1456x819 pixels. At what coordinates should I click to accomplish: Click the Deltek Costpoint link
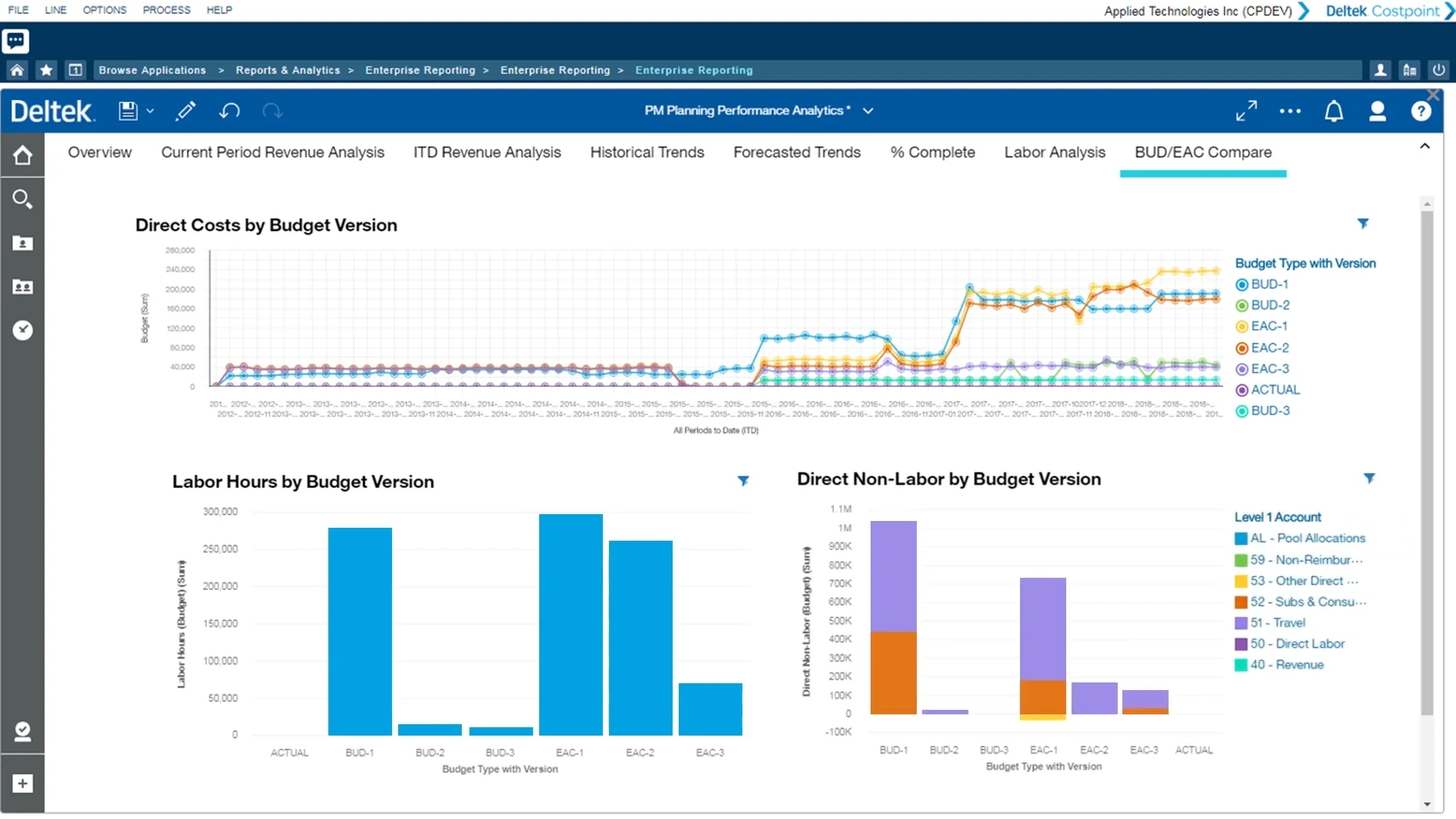[1386, 11]
